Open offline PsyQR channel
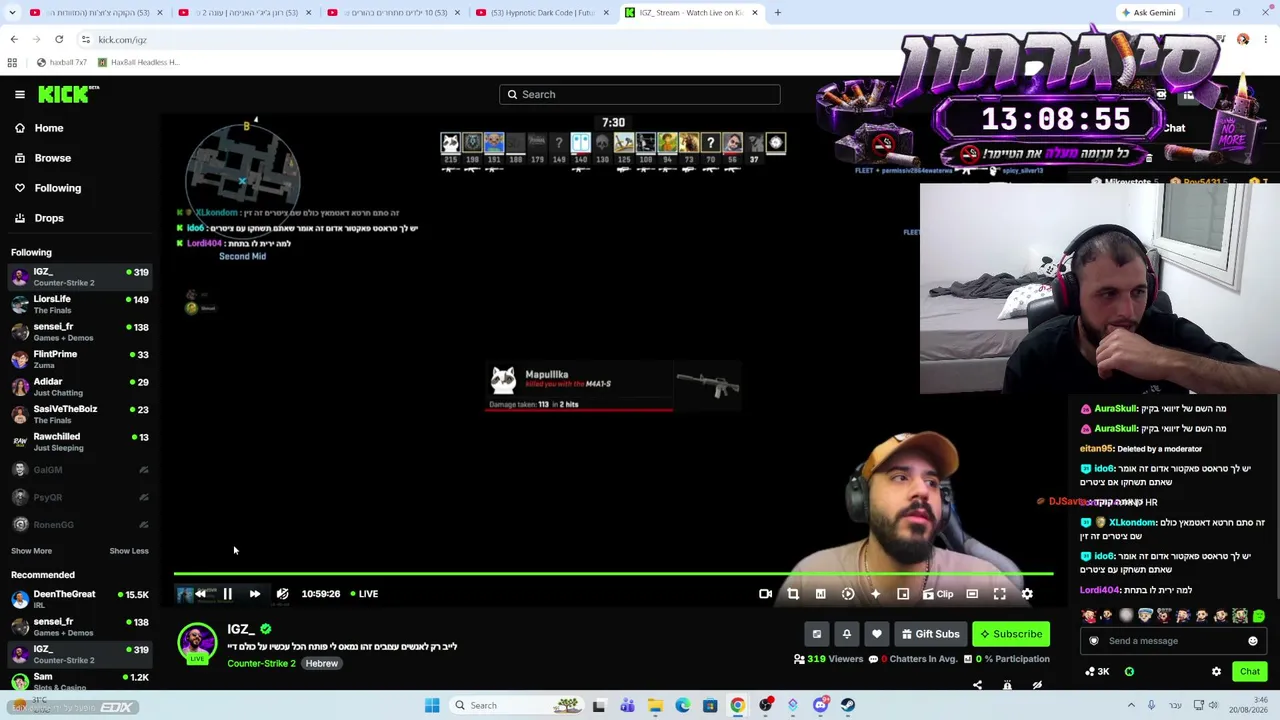The image size is (1280, 720). 80,497
